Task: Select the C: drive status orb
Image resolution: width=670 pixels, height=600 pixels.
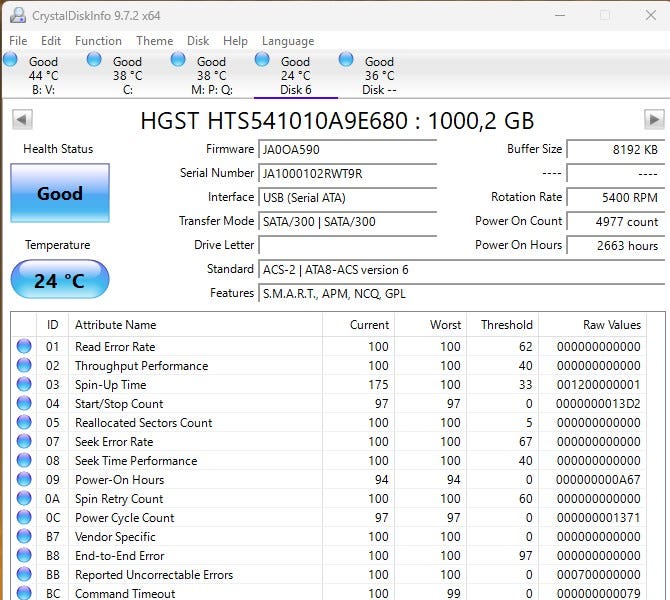Action: pyautogui.click(x=95, y=60)
